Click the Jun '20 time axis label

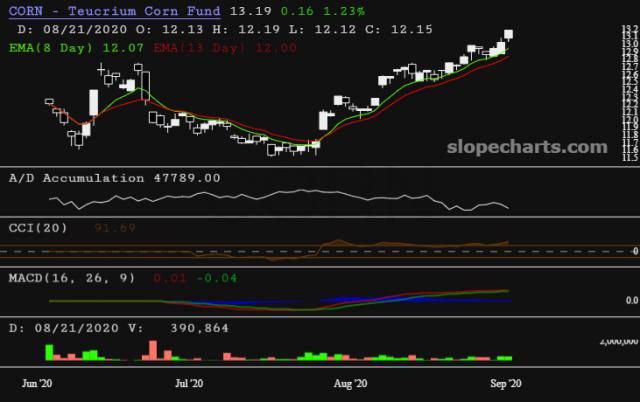click(37, 384)
